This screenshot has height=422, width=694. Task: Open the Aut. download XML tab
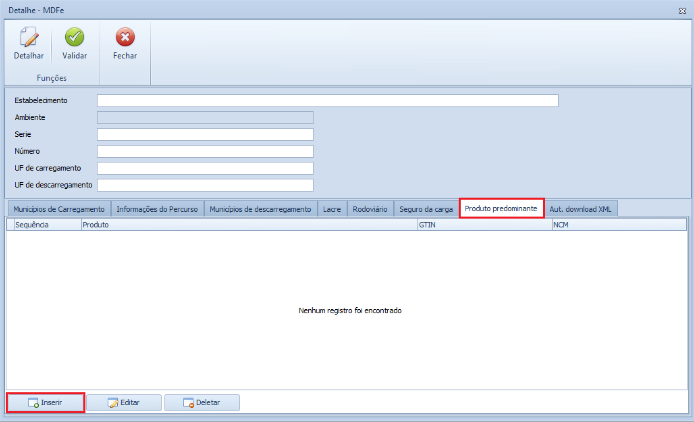pos(583,209)
